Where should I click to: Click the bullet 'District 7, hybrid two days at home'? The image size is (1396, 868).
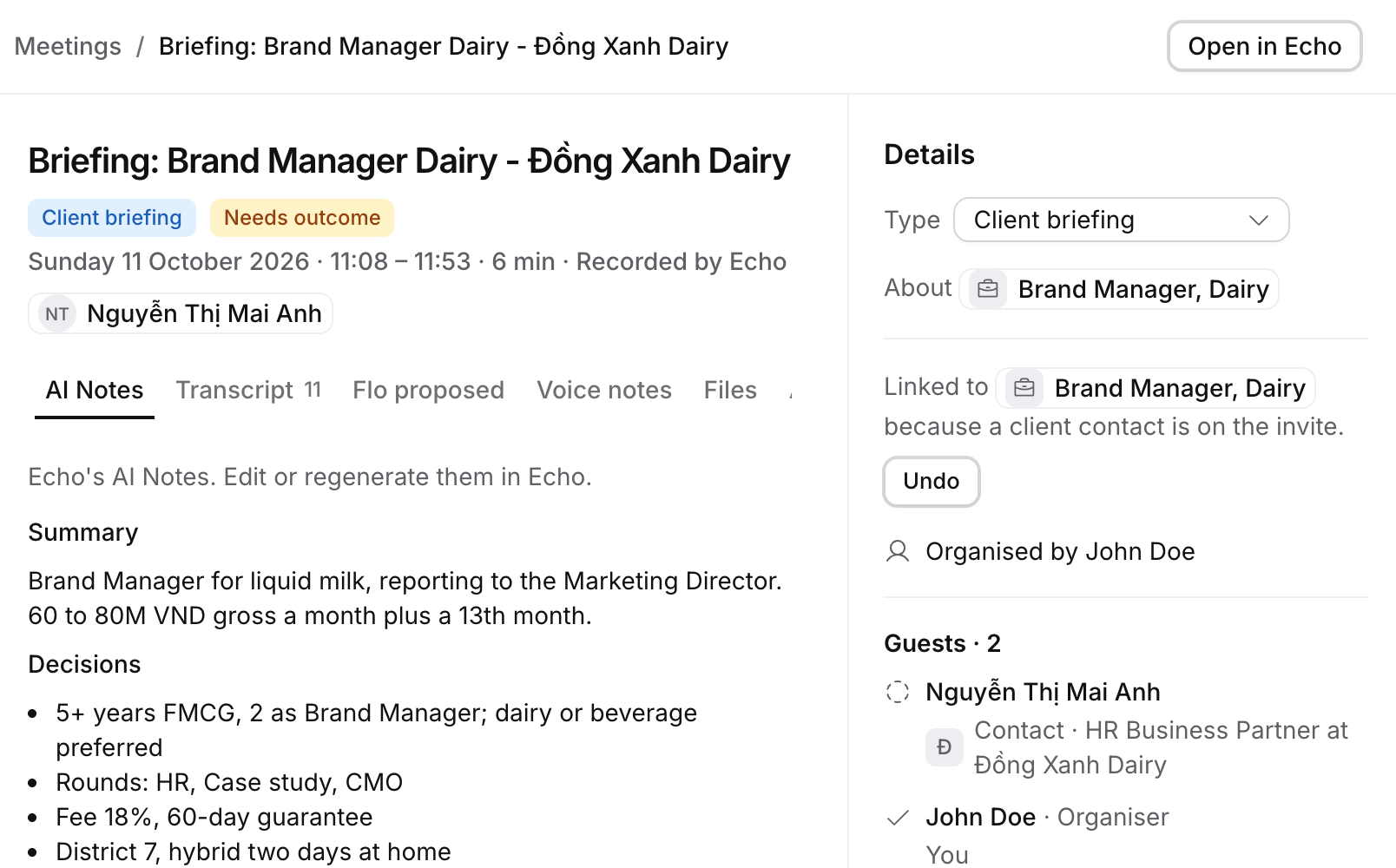coord(254,852)
